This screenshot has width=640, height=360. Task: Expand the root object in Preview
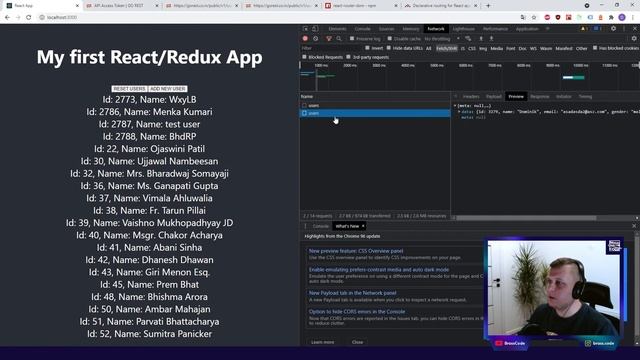point(455,105)
